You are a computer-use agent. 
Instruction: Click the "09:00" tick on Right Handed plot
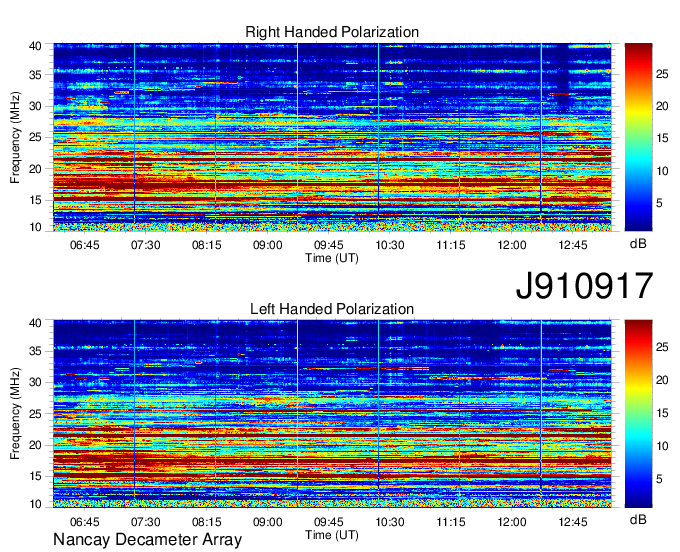(268, 245)
